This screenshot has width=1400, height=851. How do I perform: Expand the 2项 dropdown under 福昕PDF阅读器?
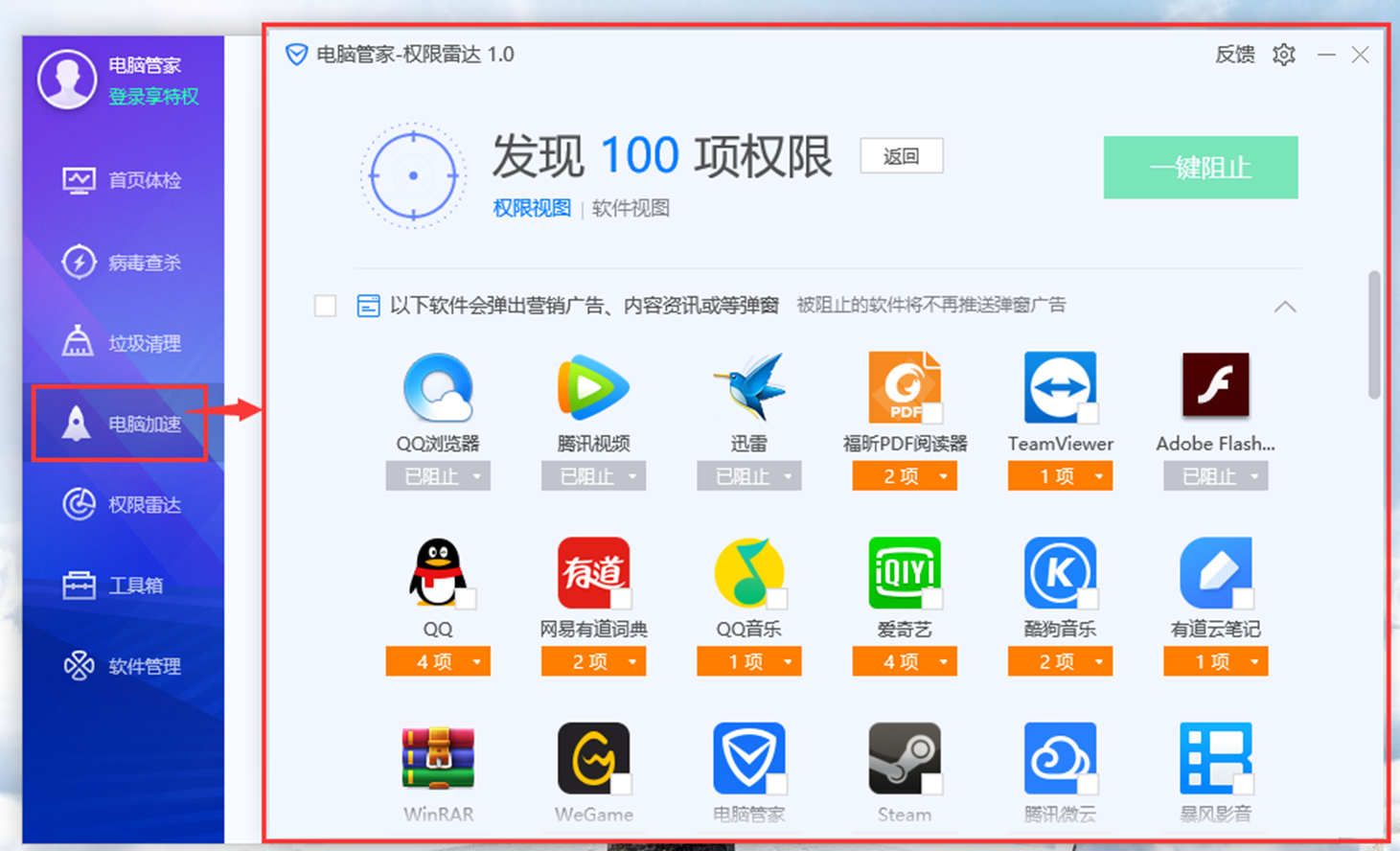click(905, 476)
